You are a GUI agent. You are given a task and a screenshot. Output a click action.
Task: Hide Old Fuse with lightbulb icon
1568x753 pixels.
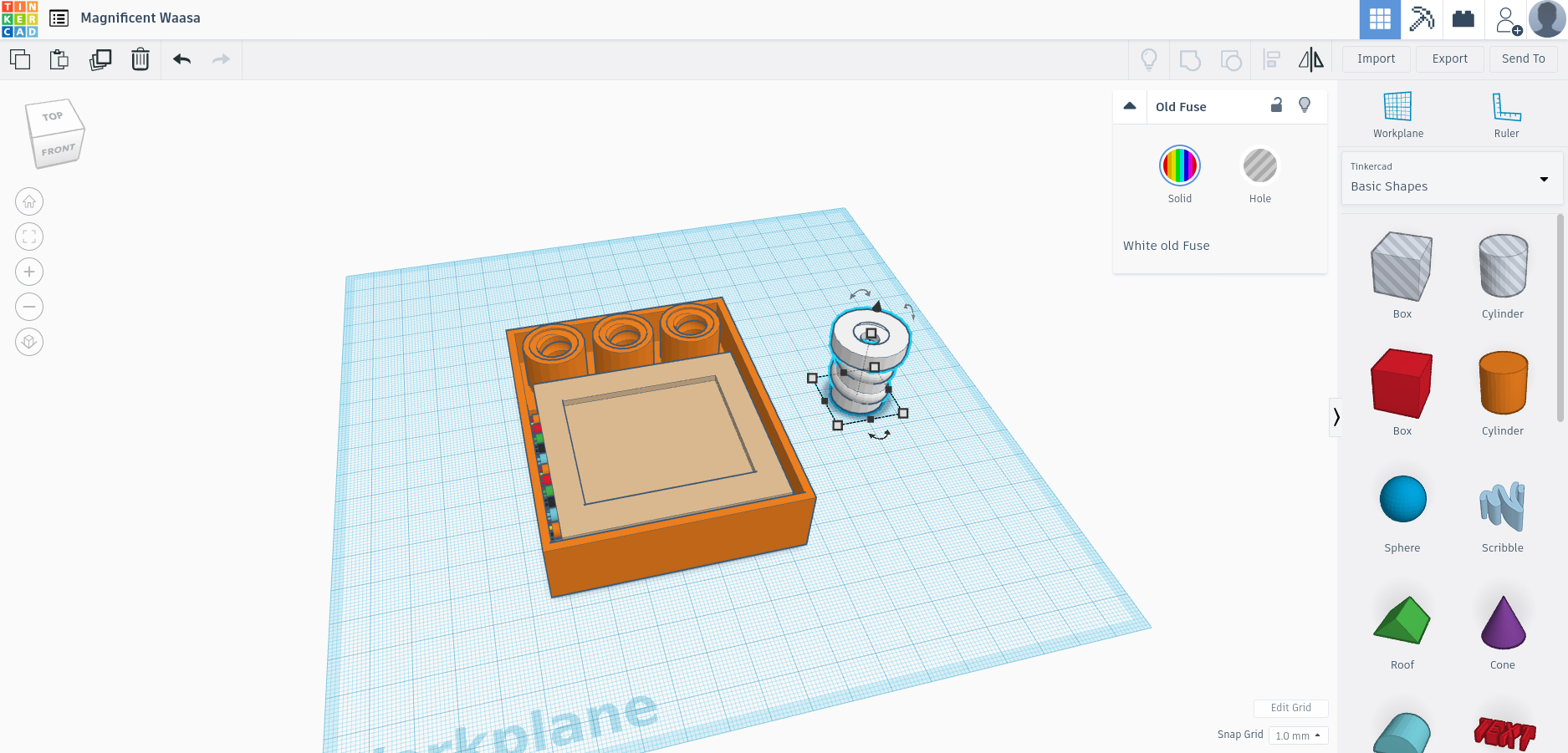point(1304,105)
